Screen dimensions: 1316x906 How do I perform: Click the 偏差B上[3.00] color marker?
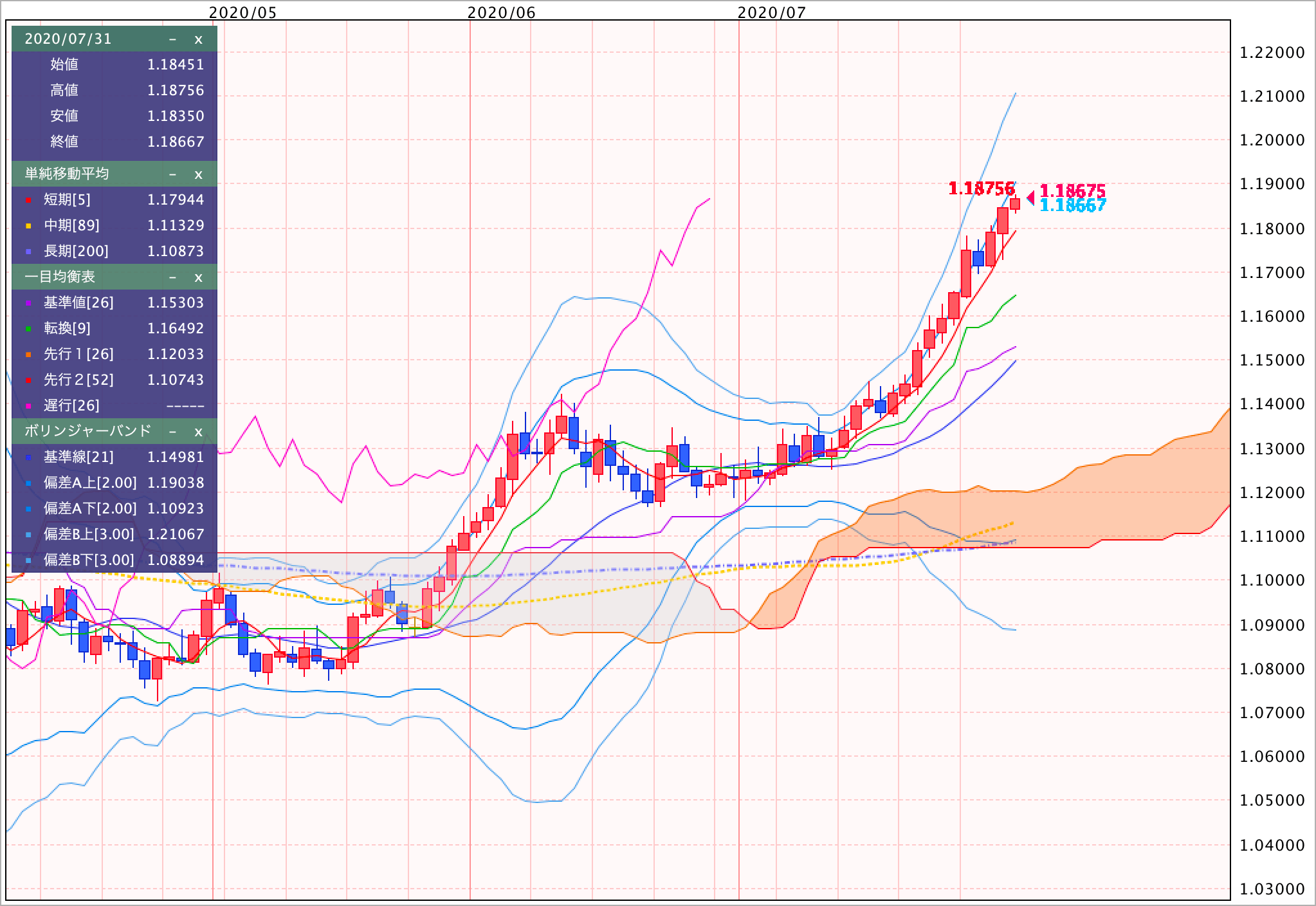pyautogui.click(x=28, y=535)
